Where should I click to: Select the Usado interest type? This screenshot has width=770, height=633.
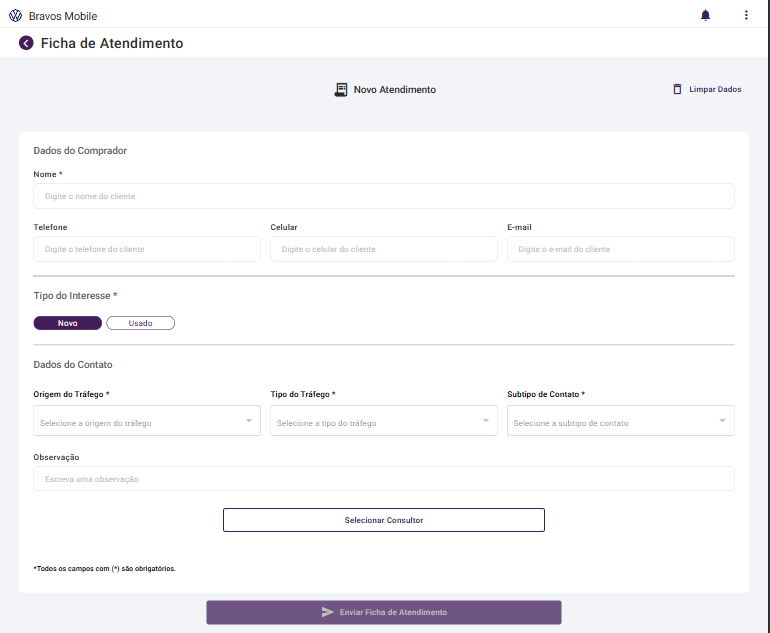pyautogui.click(x=140, y=323)
